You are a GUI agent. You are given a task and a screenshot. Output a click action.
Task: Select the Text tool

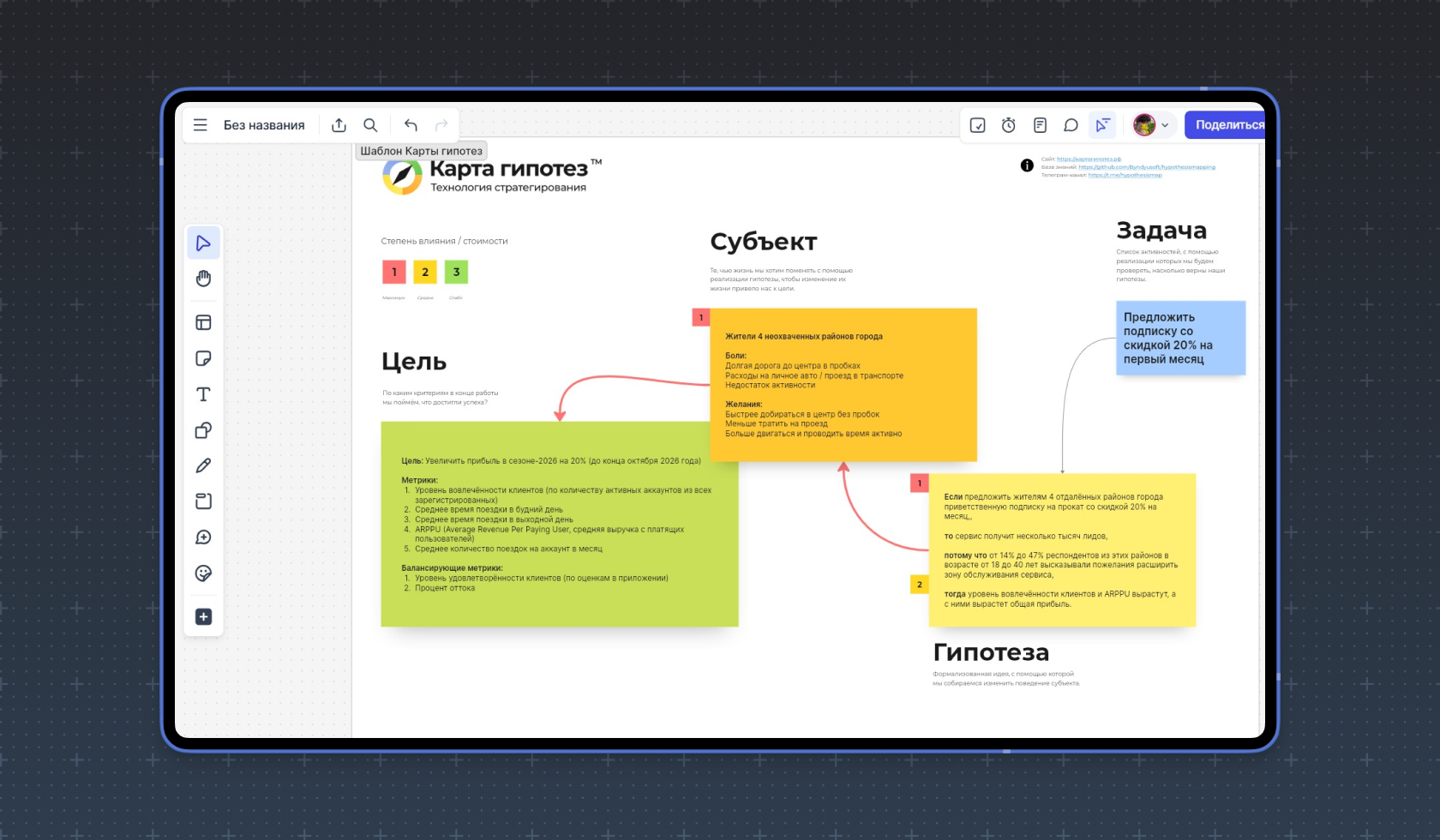203,394
